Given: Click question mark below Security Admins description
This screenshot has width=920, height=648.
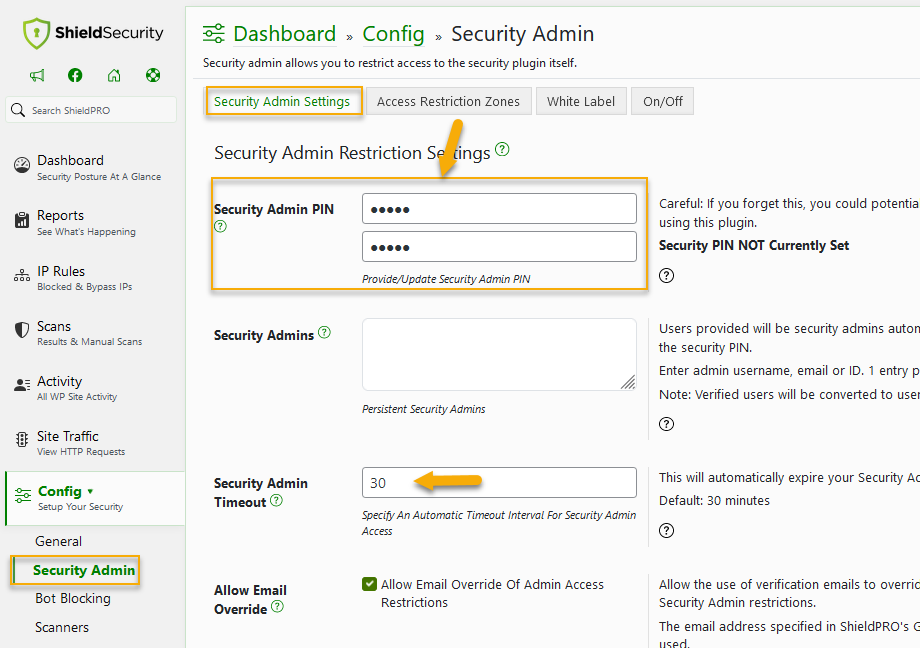Looking at the screenshot, I should 667,424.
